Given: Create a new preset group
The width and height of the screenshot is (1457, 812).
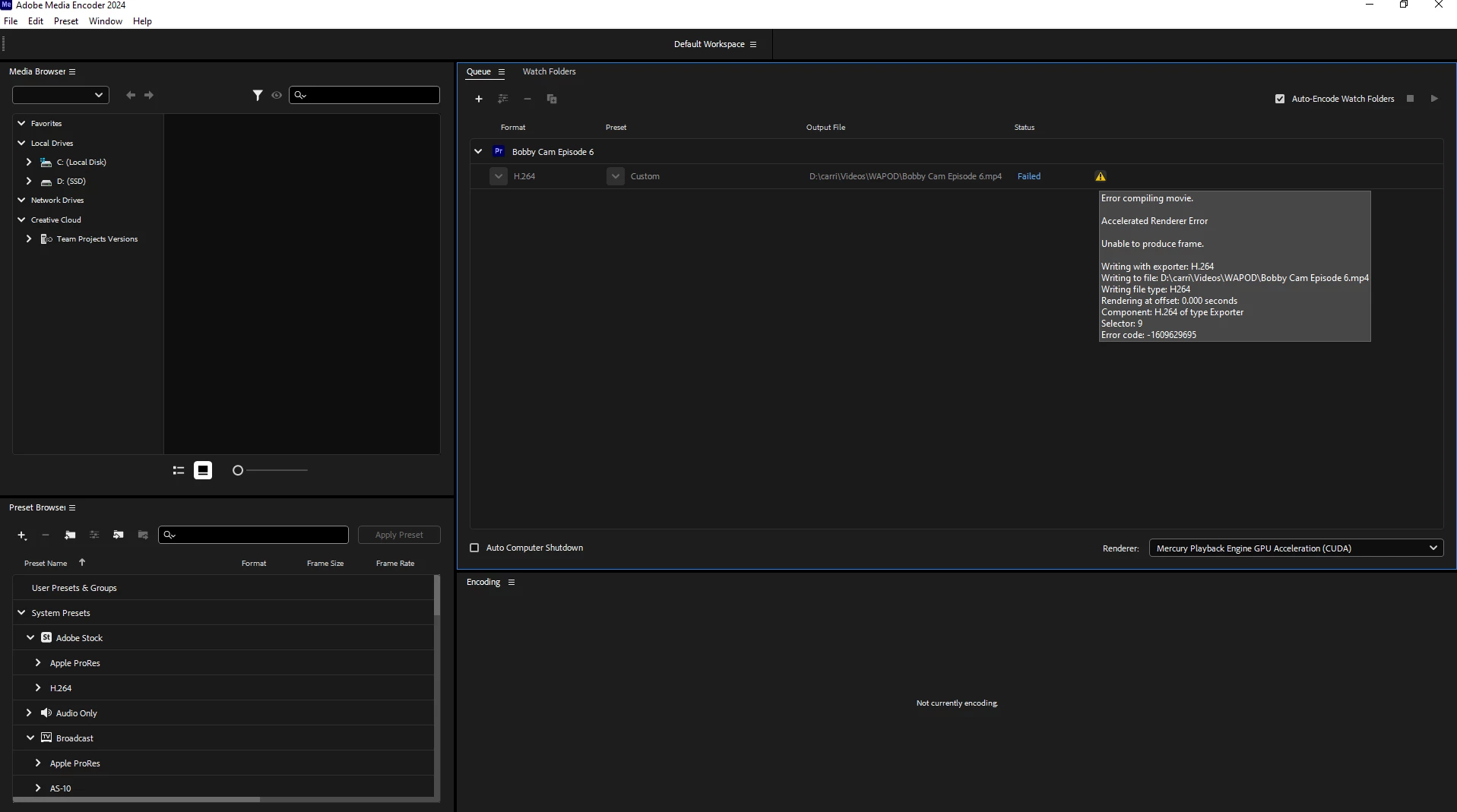Looking at the screenshot, I should [70, 535].
